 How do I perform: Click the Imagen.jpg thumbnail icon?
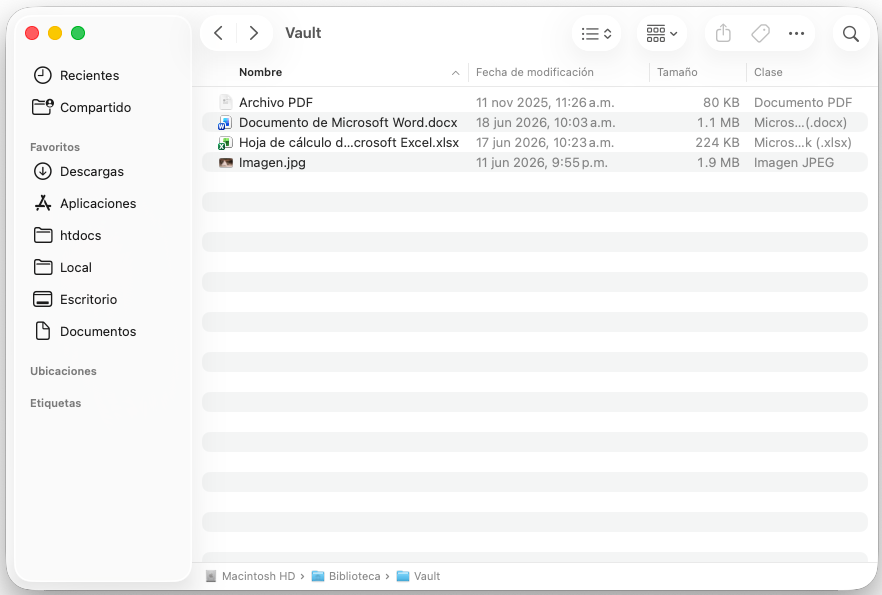[226, 163]
